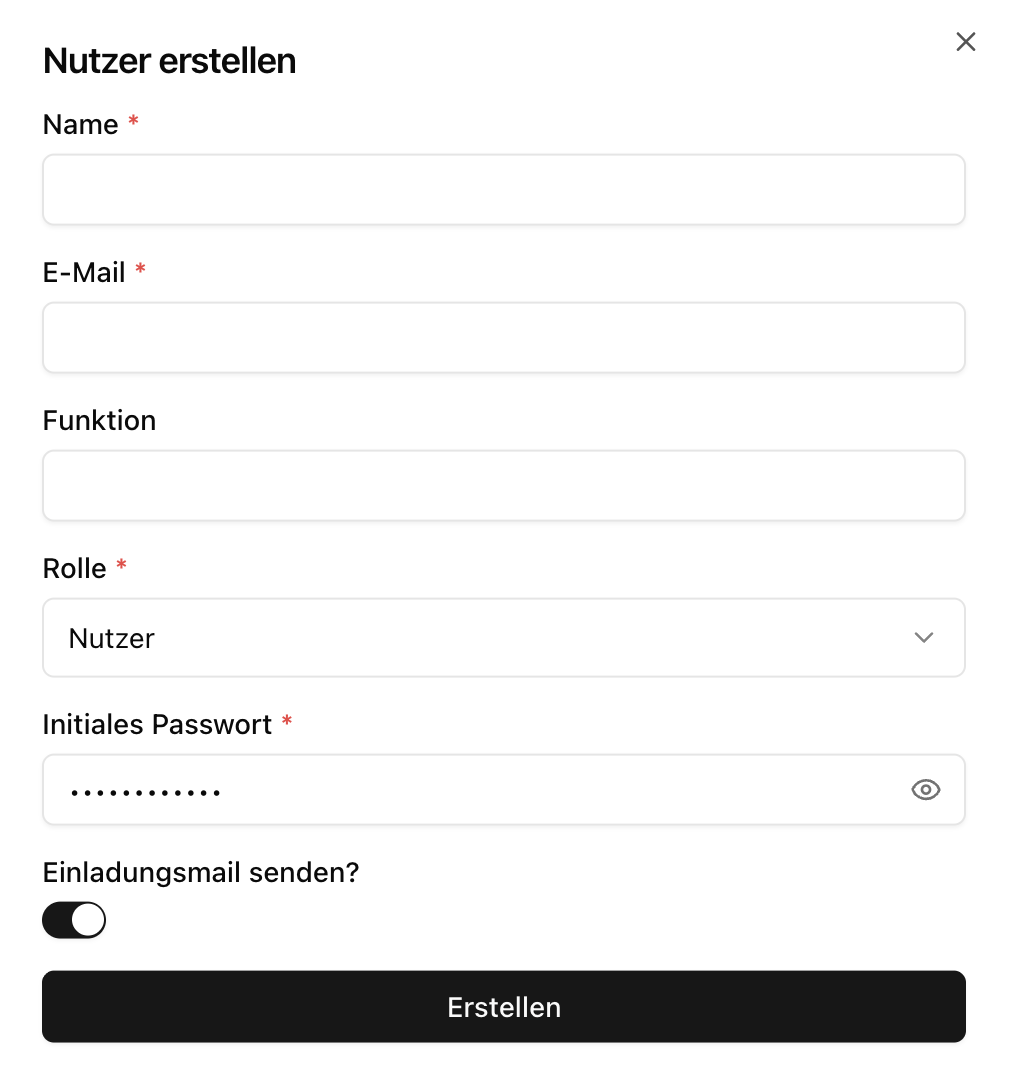Click the red asterisk beside Initiales Passwort
The image size is (1010, 1086).
click(287, 722)
